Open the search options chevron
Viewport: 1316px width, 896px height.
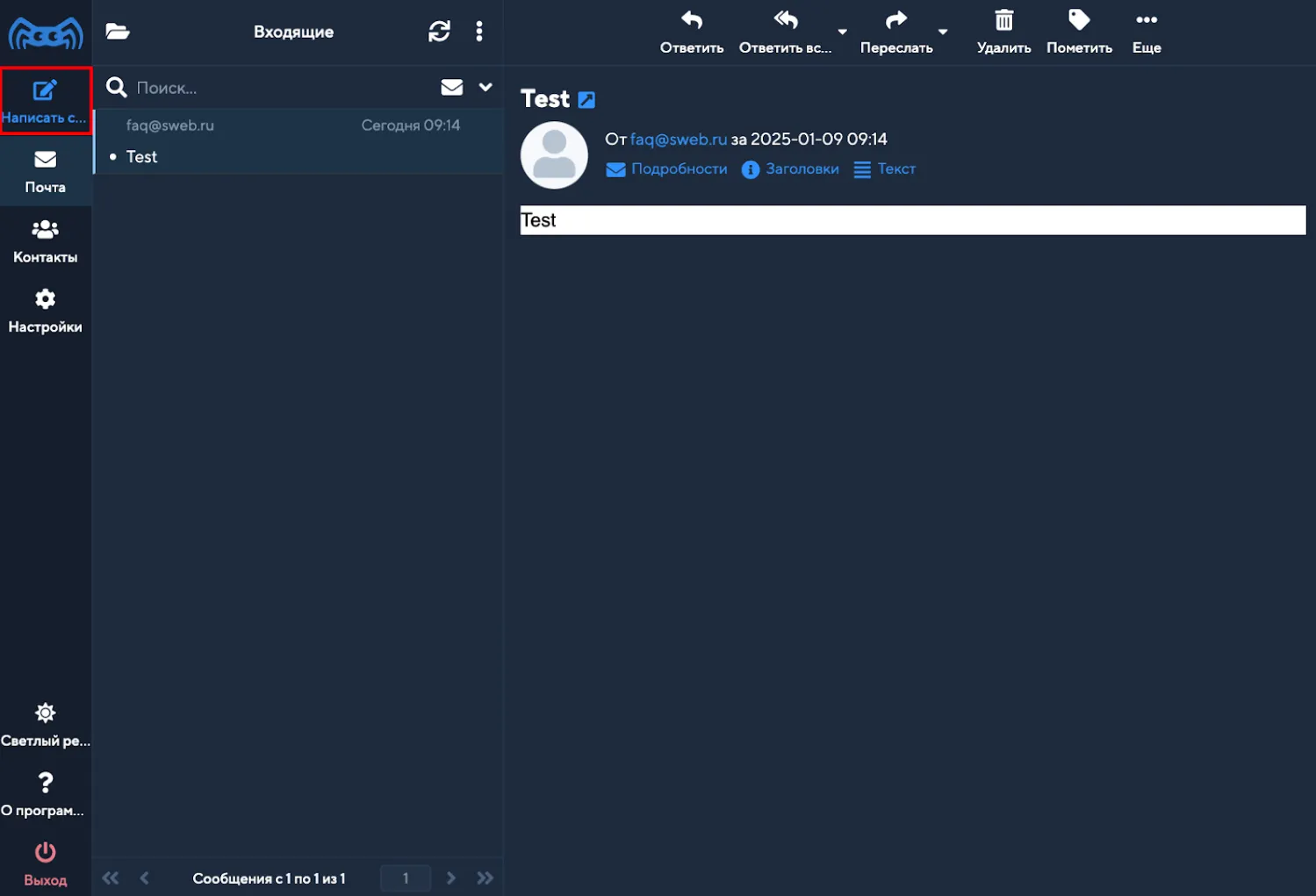485,87
